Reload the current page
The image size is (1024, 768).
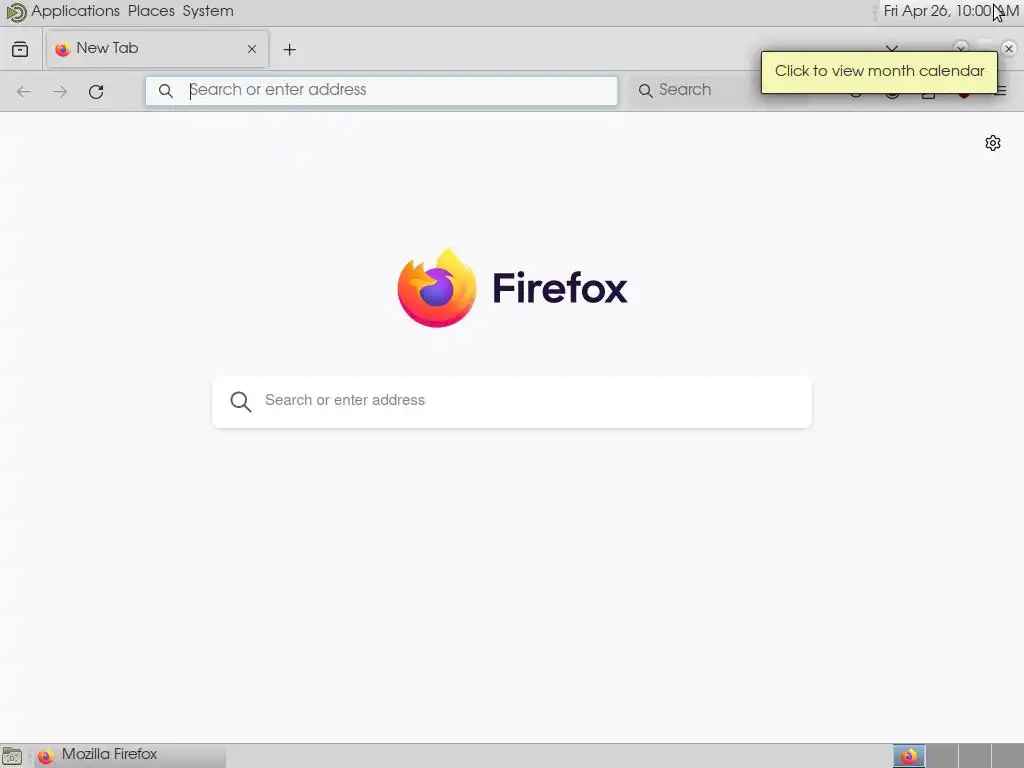[96, 91]
